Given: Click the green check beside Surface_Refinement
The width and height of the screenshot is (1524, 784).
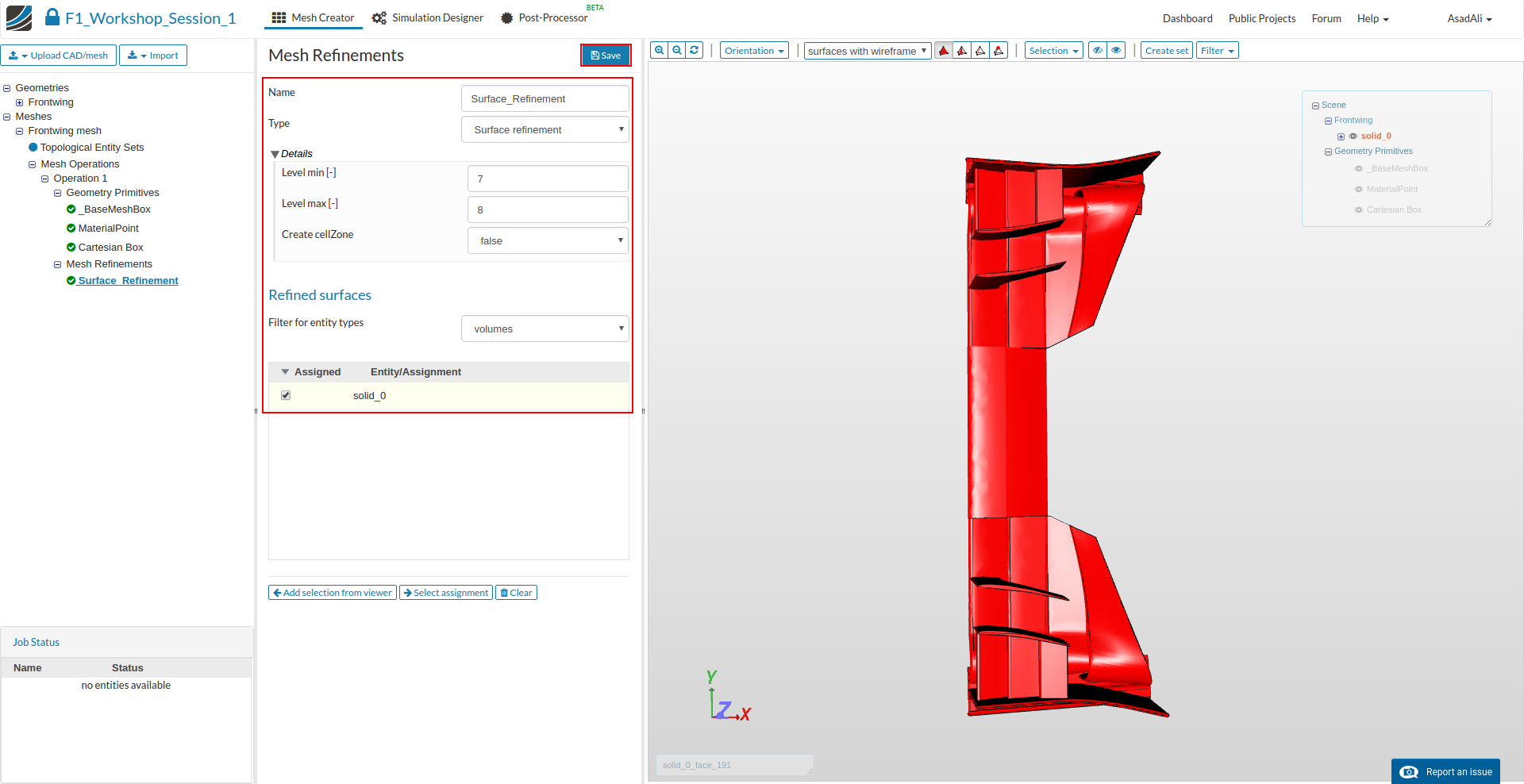Looking at the screenshot, I should pos(71,280).
